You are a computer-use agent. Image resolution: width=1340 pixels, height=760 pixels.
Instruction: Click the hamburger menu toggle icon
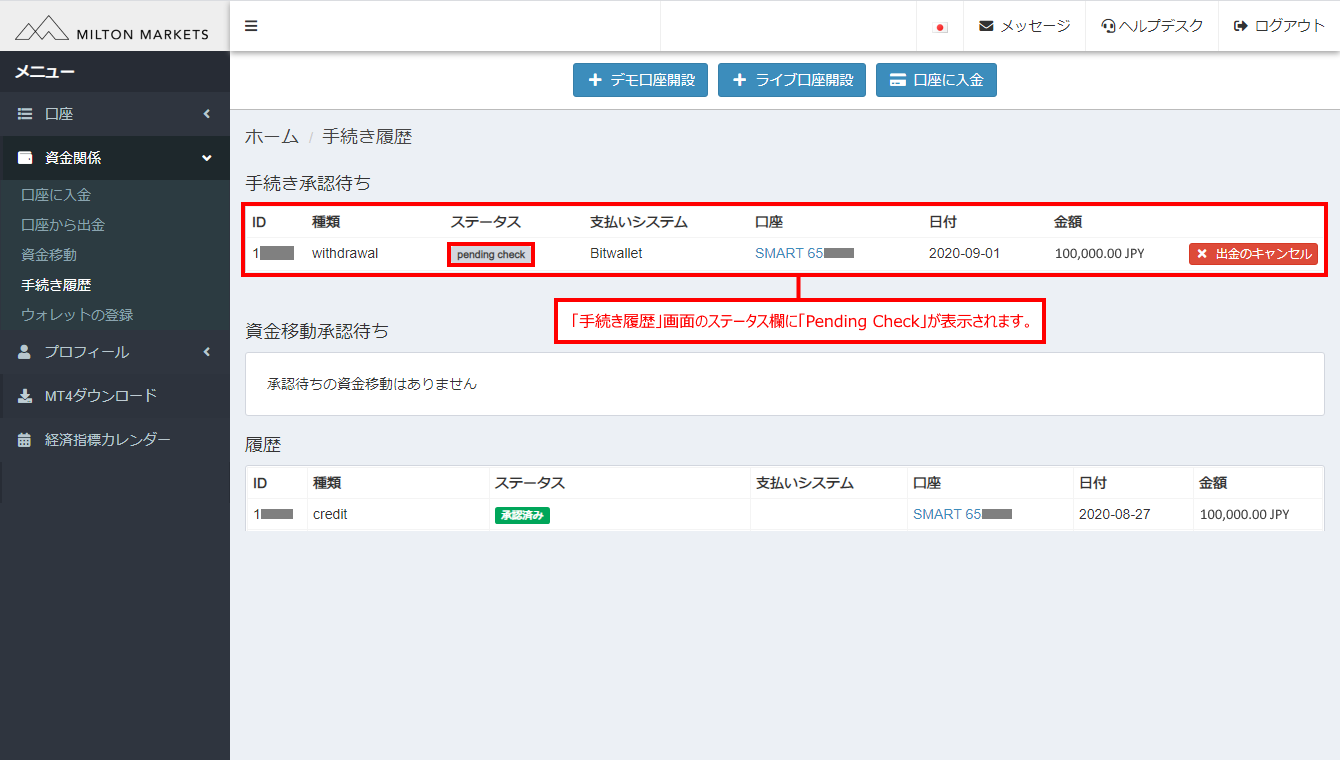point(251,26)
